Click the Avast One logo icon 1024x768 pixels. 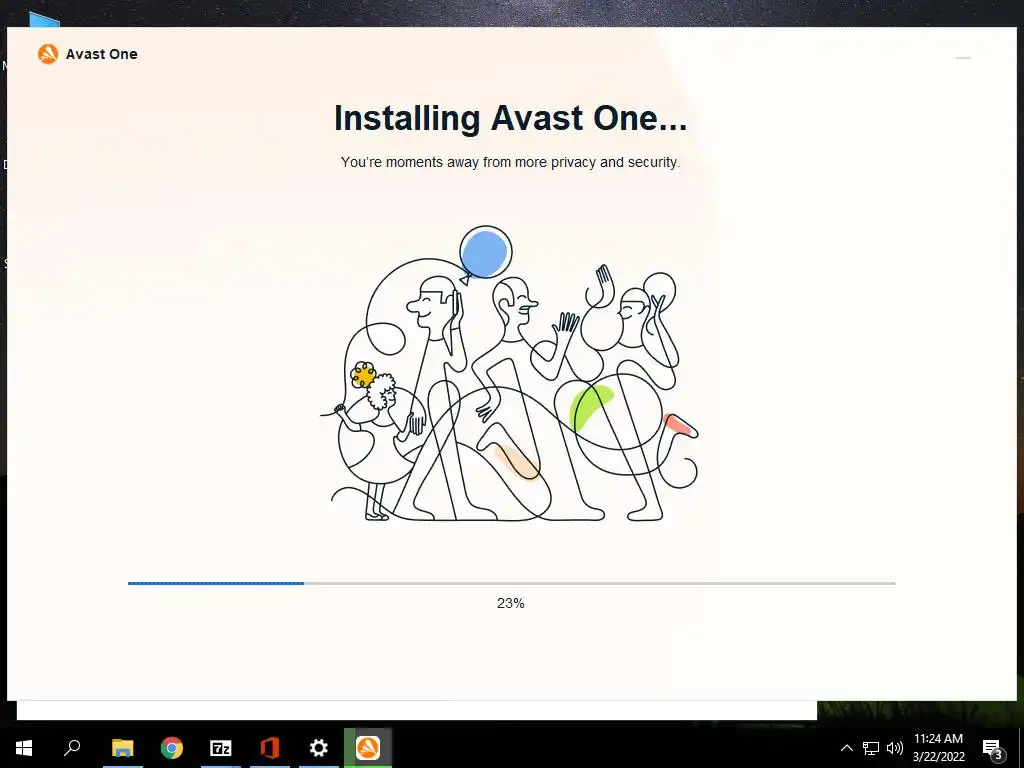(48, 54)
